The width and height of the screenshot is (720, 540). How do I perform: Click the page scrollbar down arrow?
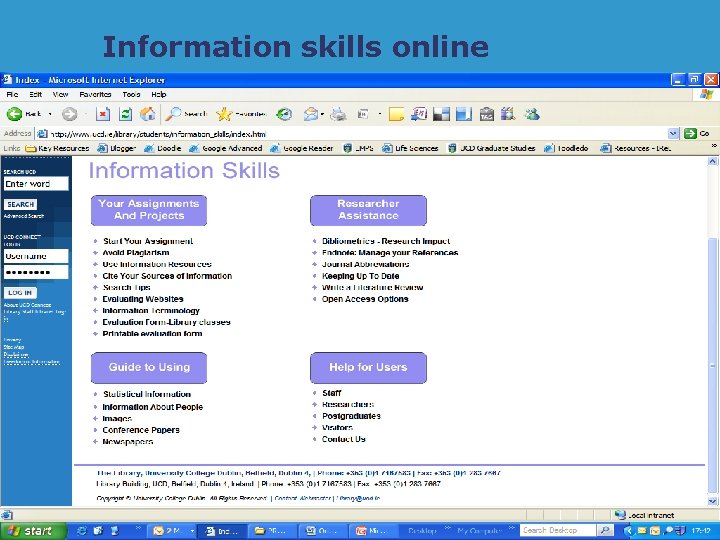pyautogui.click(x=712, y=501)
